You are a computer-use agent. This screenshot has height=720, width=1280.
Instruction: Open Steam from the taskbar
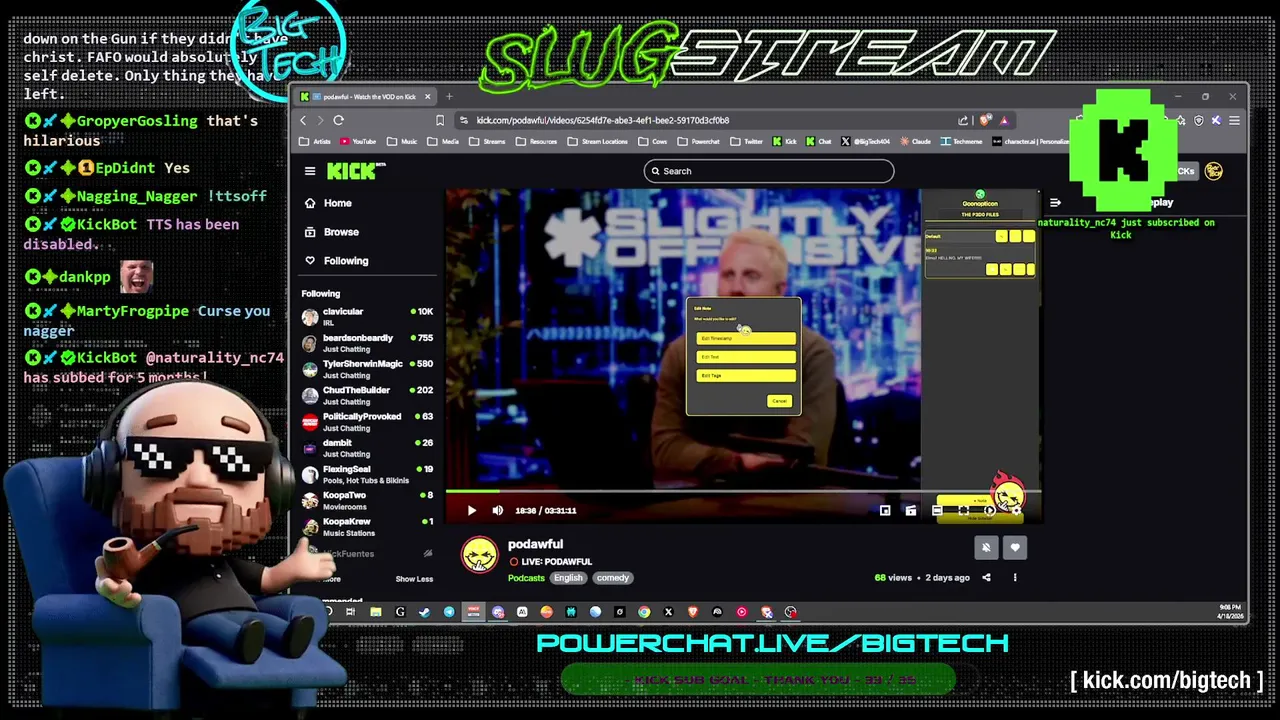pos(424,612)
